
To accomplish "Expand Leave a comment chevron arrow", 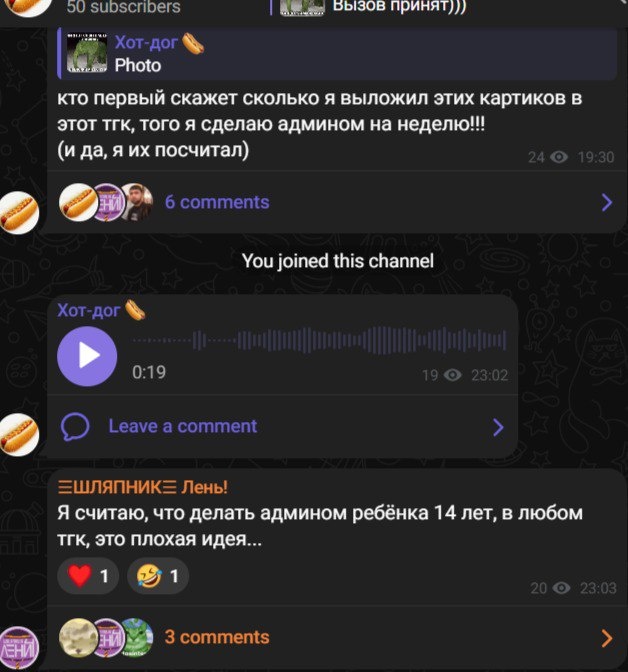I will tap(498, 427).
